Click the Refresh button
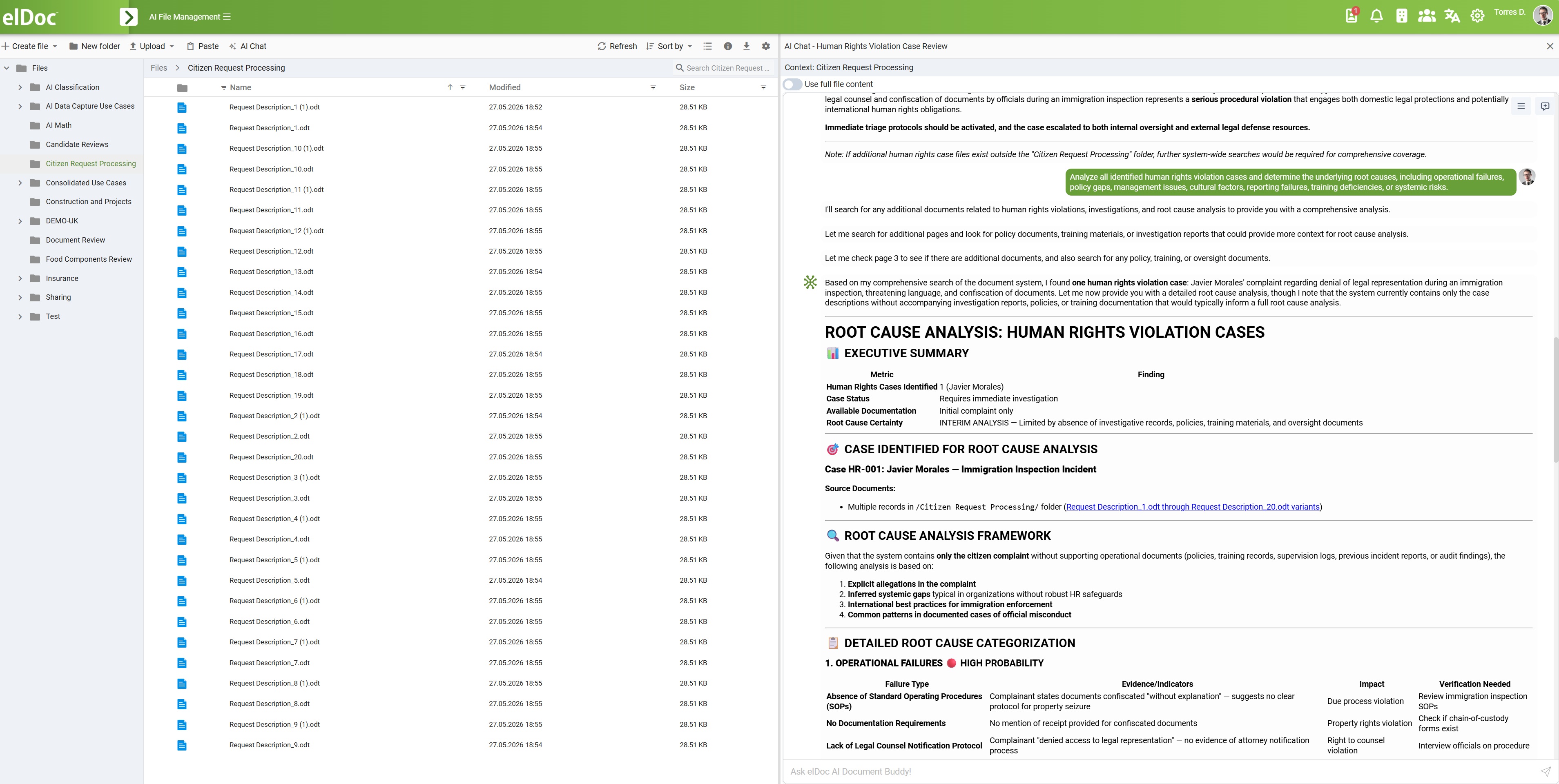1559x784 pixels. [x=617, y=46]
